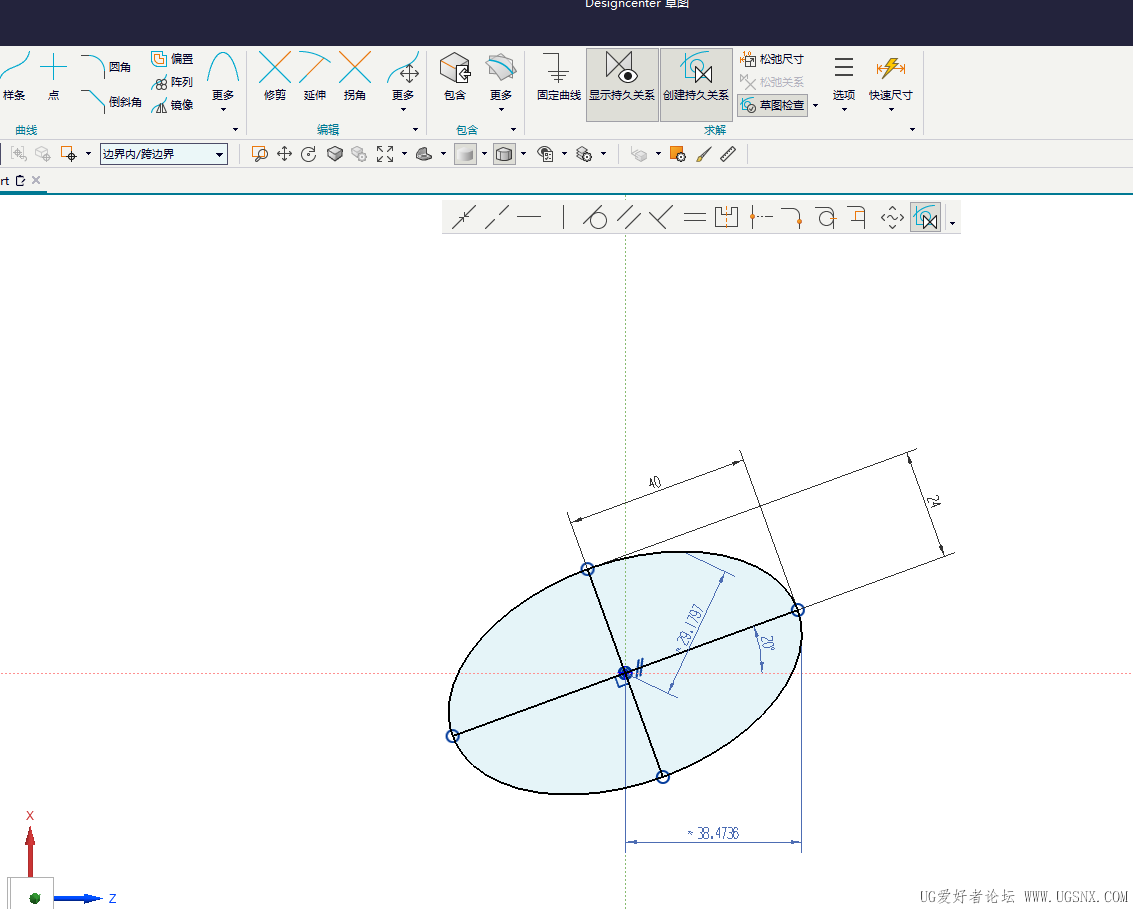The width and height of the screenshot is (1133, 909).
Task: Toggle 显示持久关系 display
Action: 622,76
